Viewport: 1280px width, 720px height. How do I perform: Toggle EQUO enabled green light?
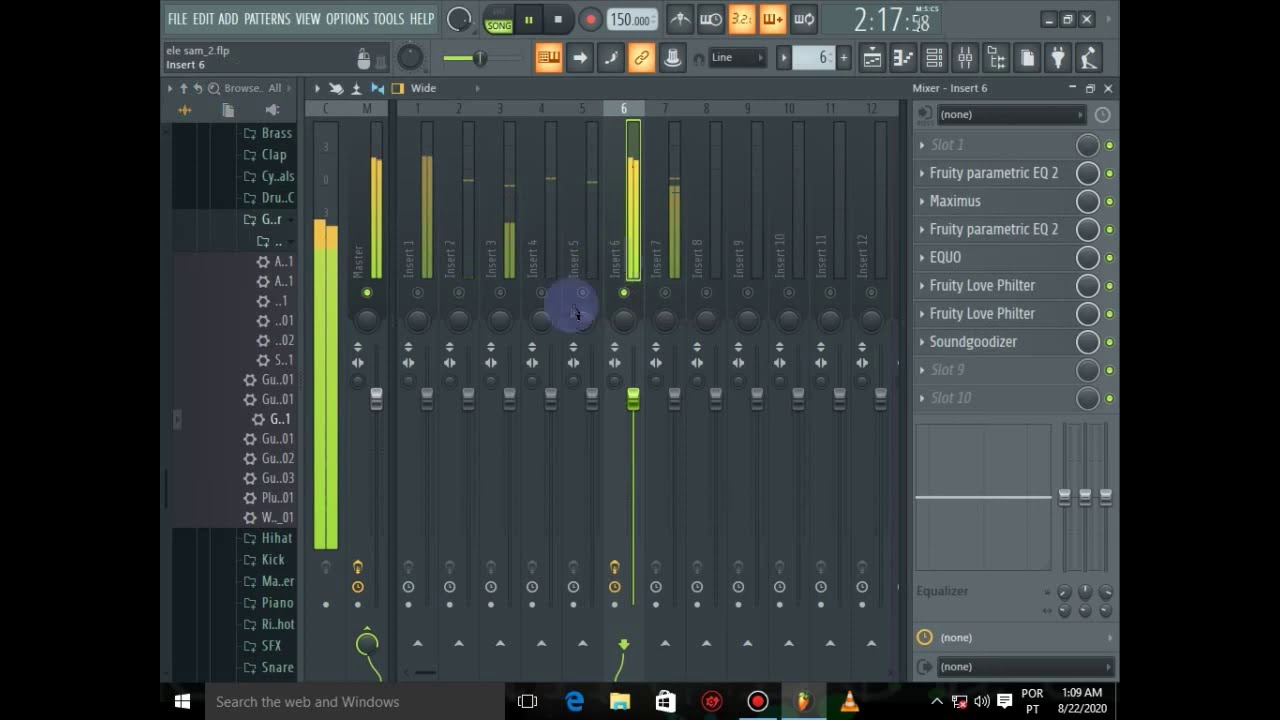[1109, 257]
